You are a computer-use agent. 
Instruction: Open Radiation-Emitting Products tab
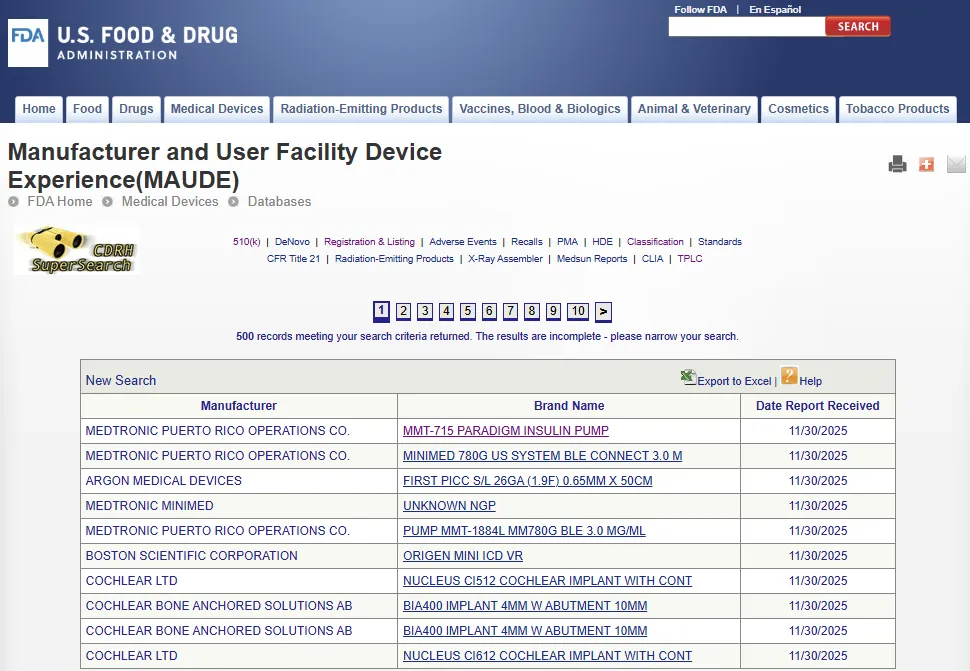[x=361, y=109]
